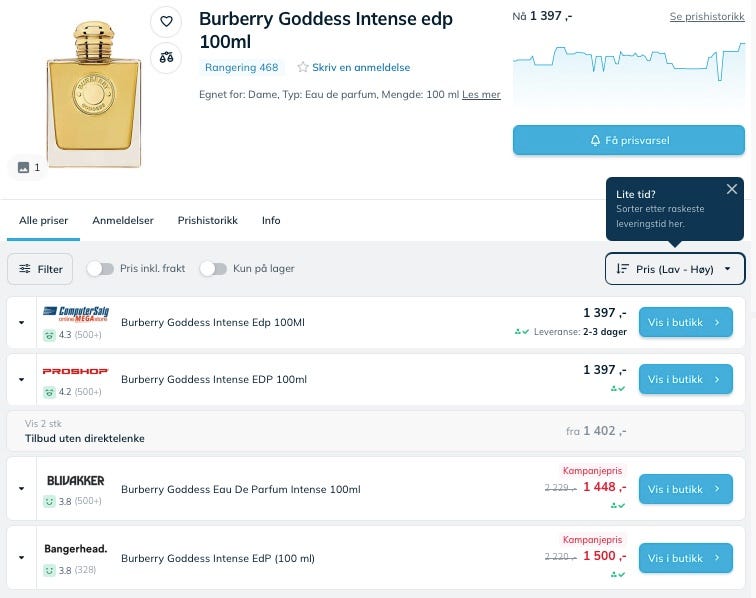This screenshot has height=598, width=756.
Task: Open the Pris (Lav - Høy) sort dropdown
Action: point(675,268)
